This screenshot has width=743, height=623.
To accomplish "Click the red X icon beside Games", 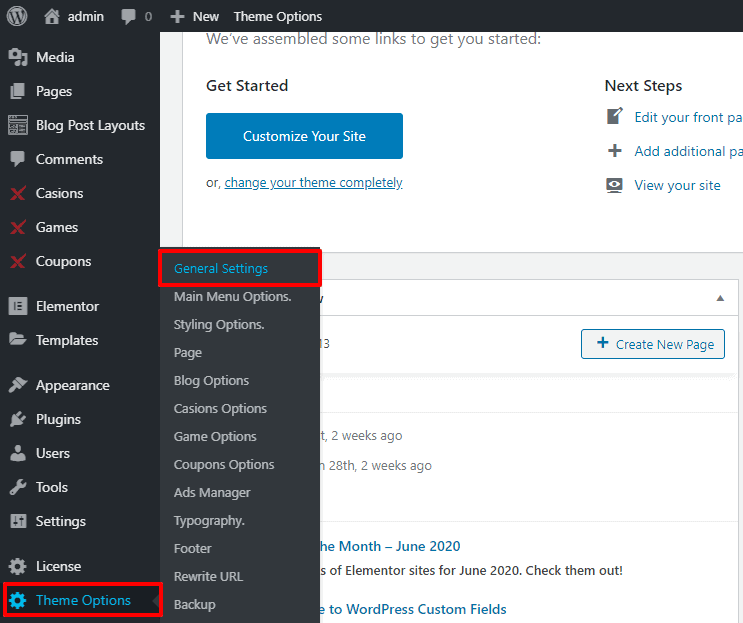I will click(x=18, y=227).
